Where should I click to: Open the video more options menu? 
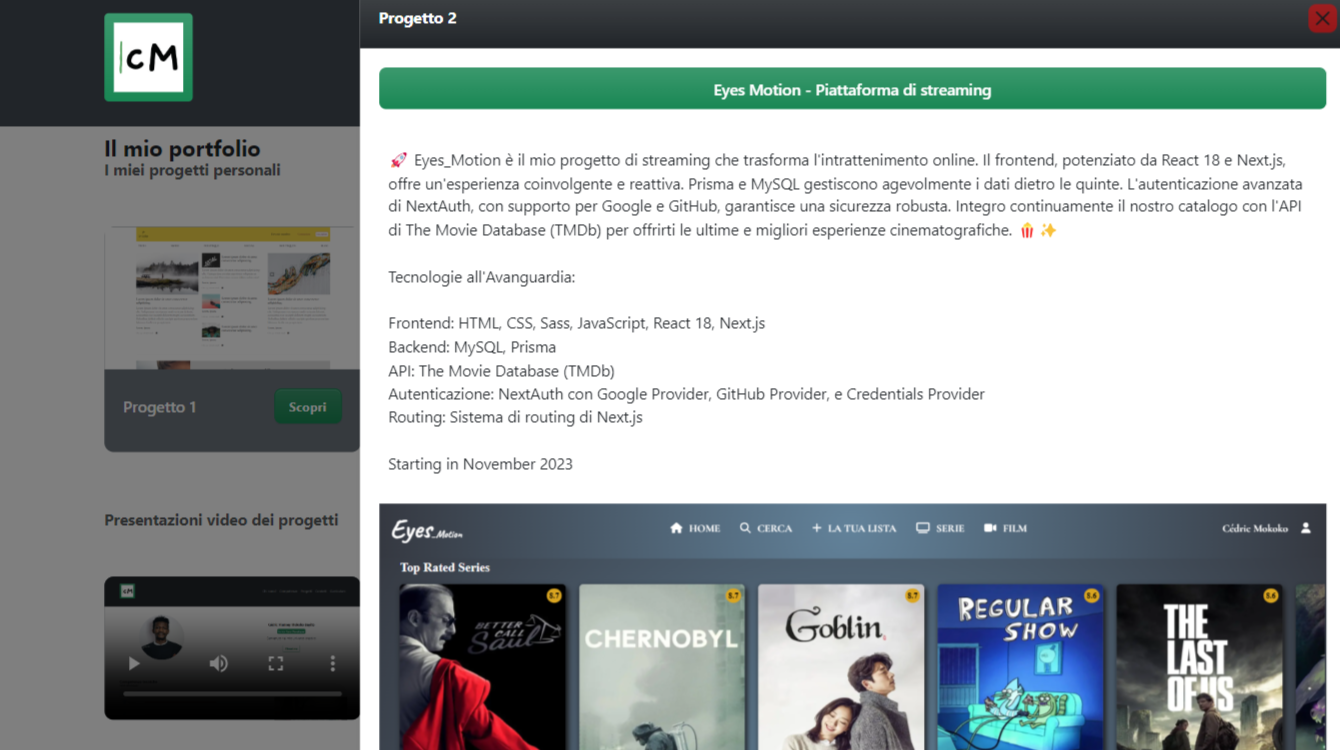tap(333, 663)
